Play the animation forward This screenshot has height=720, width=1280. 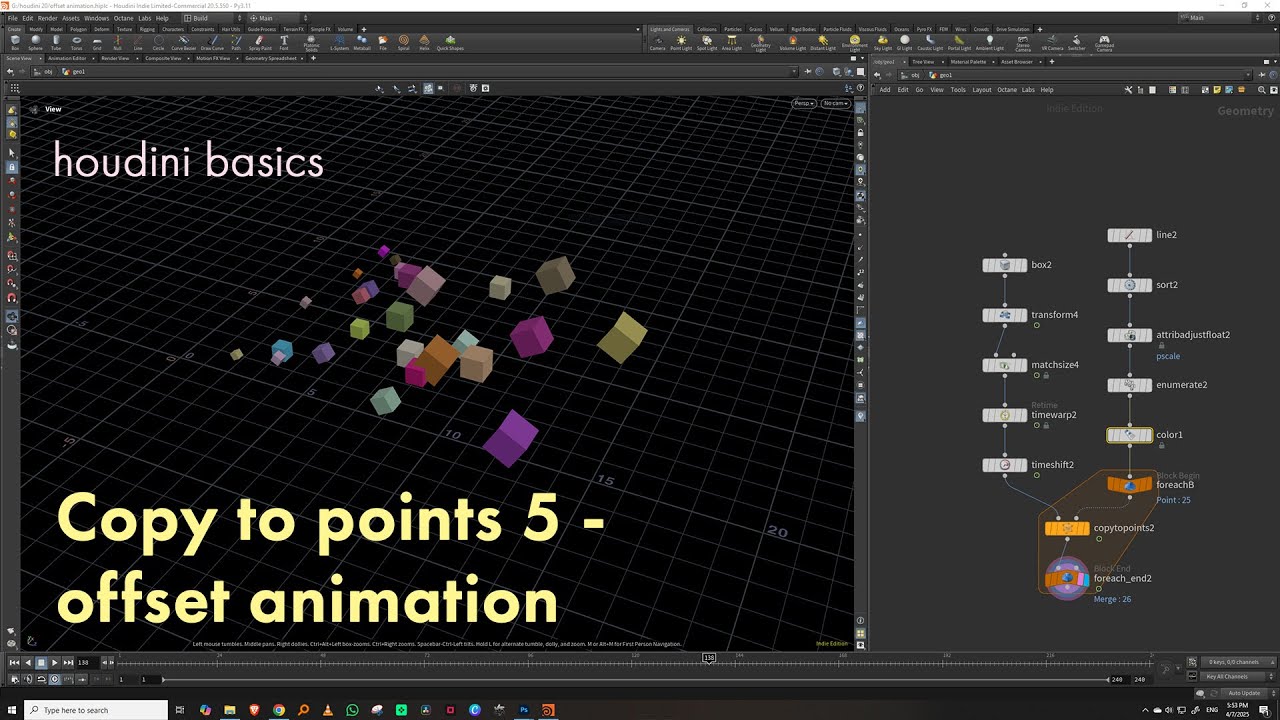(54, 662)
